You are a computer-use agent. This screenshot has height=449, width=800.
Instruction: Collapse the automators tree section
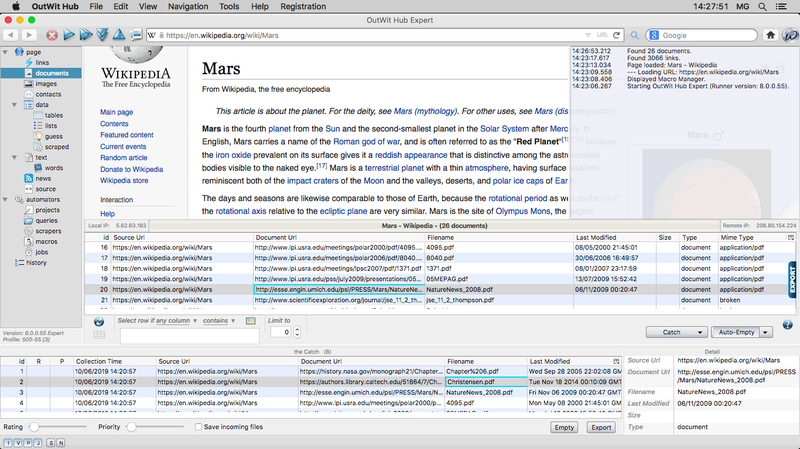point(6,199)
